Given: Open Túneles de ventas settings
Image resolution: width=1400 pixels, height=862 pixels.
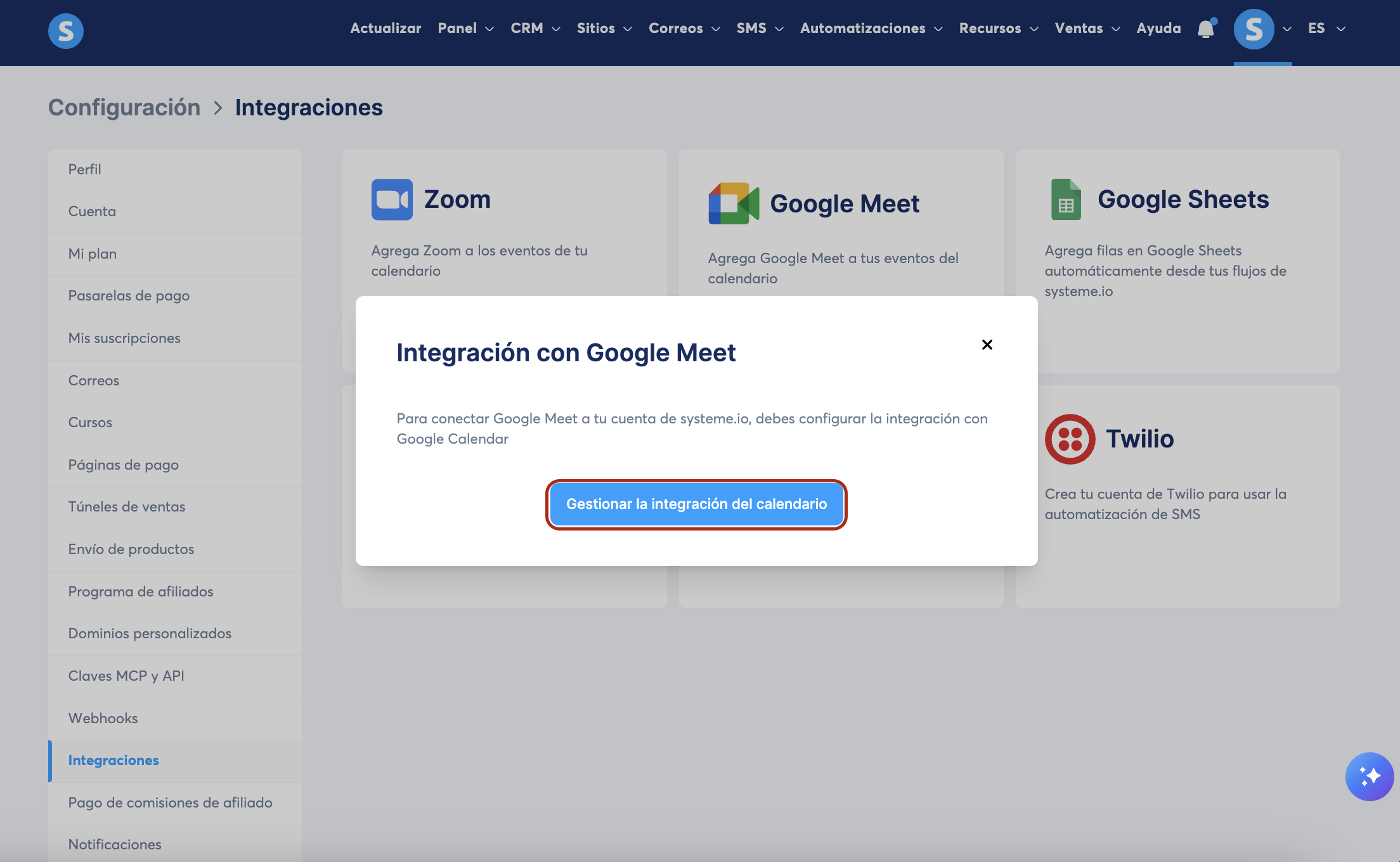Looking at the screenshot, I should [x=175, y=507].
